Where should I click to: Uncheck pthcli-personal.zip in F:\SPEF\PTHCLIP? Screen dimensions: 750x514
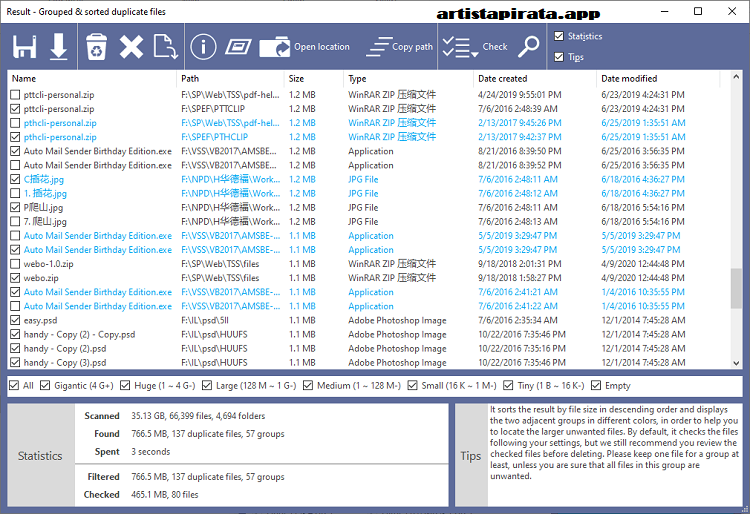(x=15, y=137)
